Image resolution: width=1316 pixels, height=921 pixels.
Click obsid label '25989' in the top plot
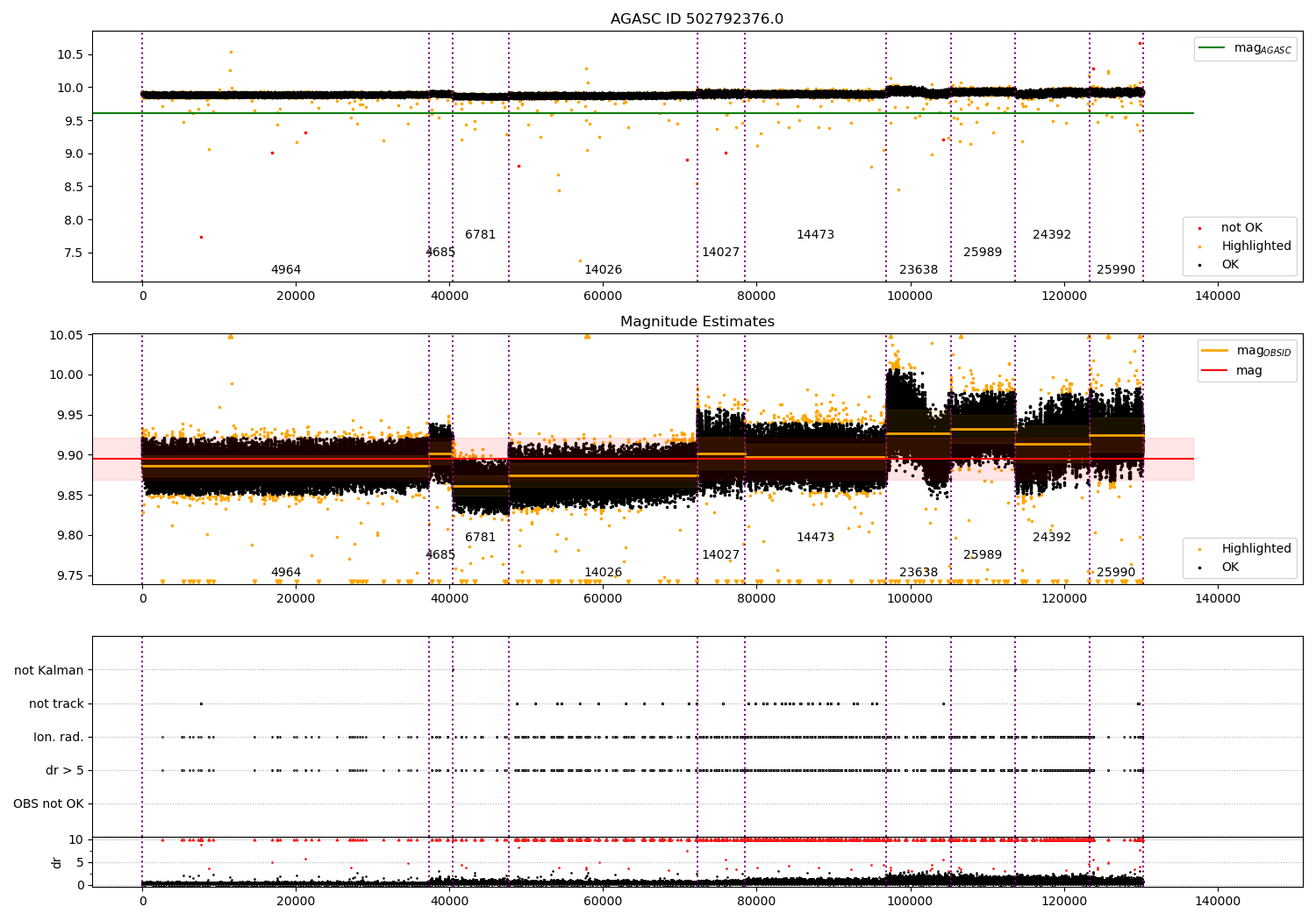coord(983,253)
